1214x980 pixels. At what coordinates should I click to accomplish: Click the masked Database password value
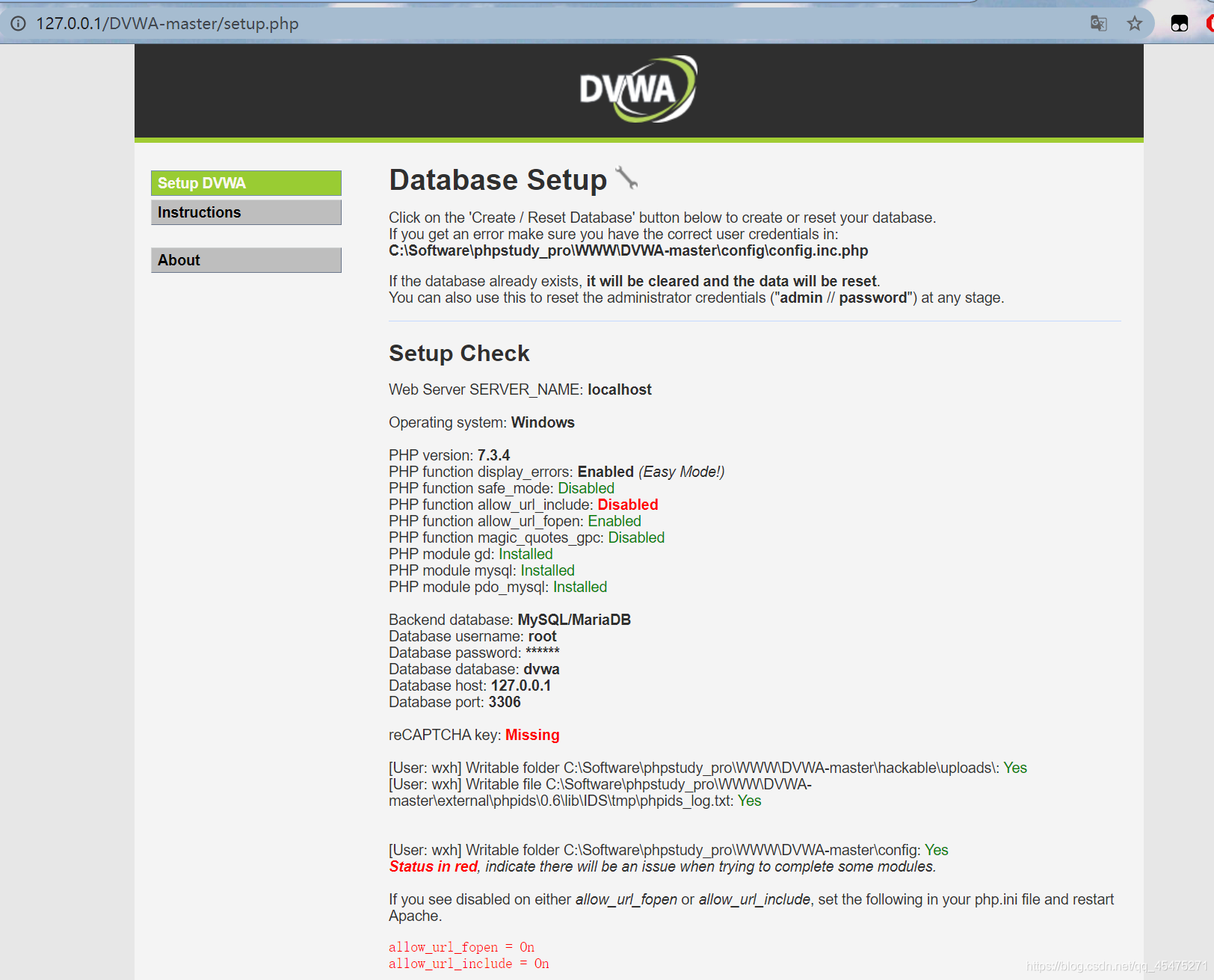[543, 652]
